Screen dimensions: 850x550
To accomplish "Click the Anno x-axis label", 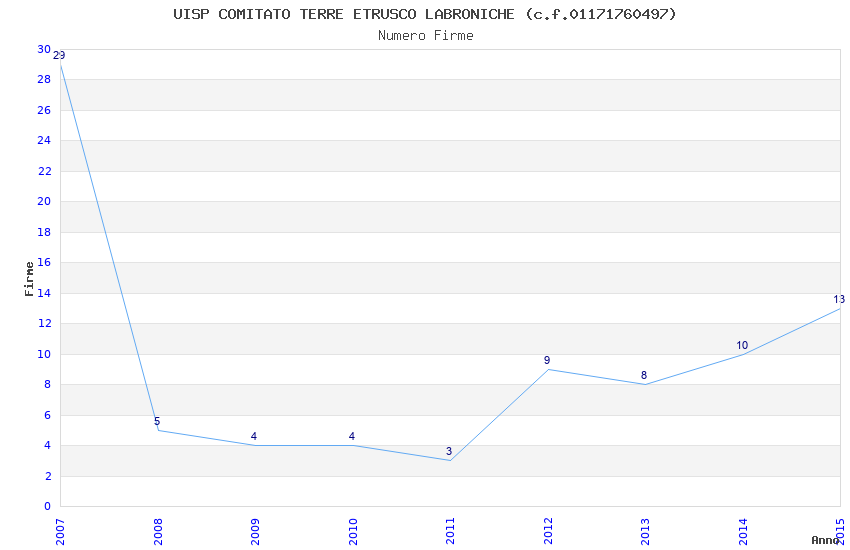I will tap(825, 540).
